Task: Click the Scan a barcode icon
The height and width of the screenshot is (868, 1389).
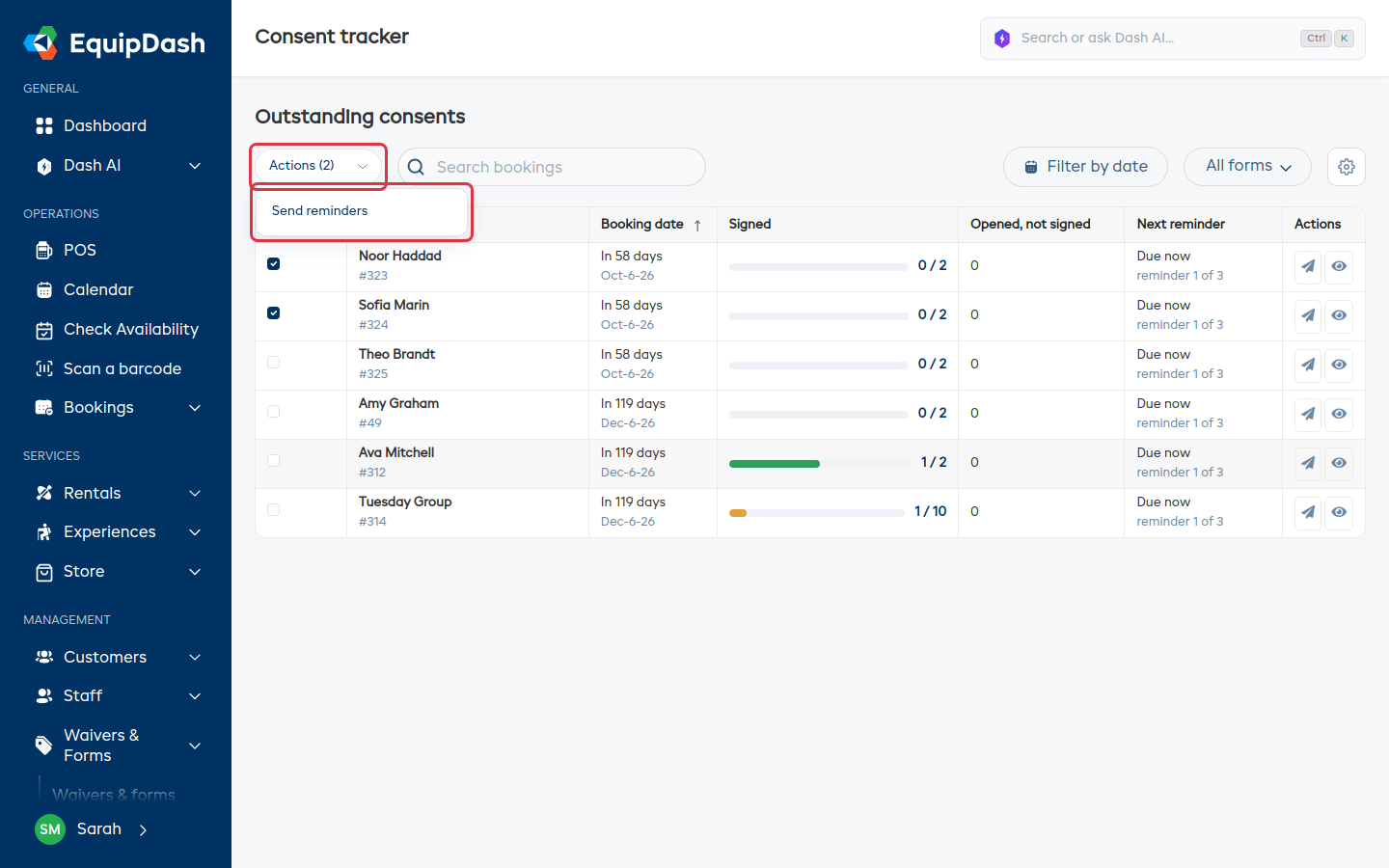Action: [44, 368]
